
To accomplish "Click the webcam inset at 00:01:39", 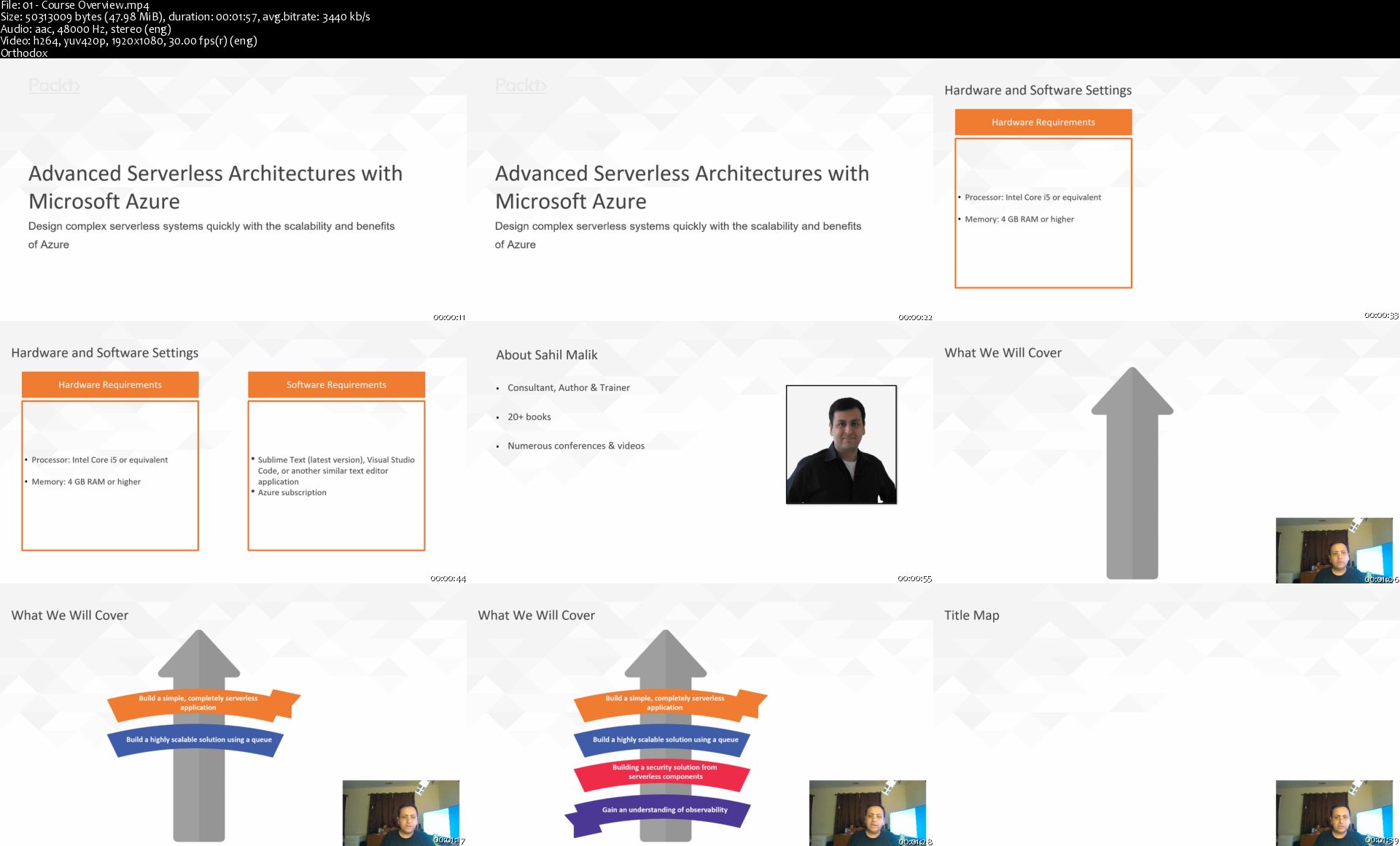I will (x=1334, y=812).
